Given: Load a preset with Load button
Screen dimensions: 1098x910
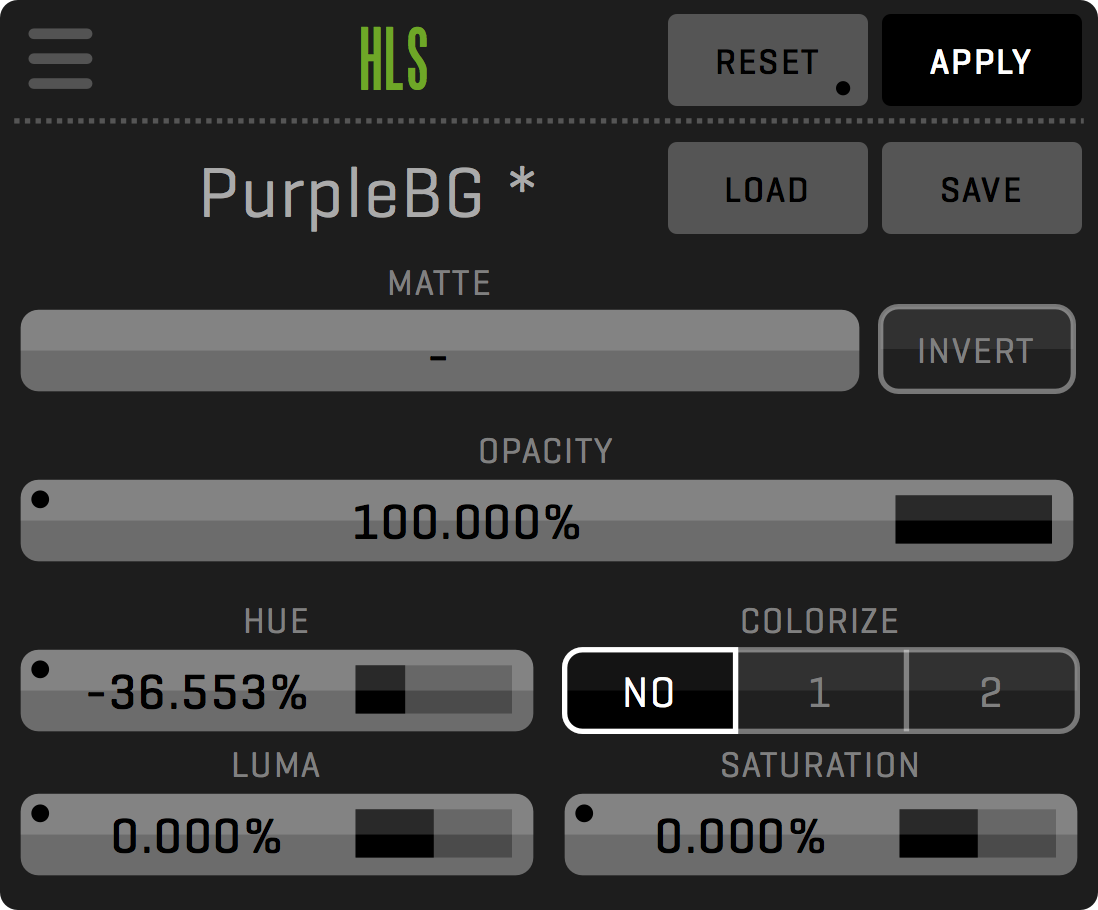Looking at the screenshot, I should [x=767, y=188].
